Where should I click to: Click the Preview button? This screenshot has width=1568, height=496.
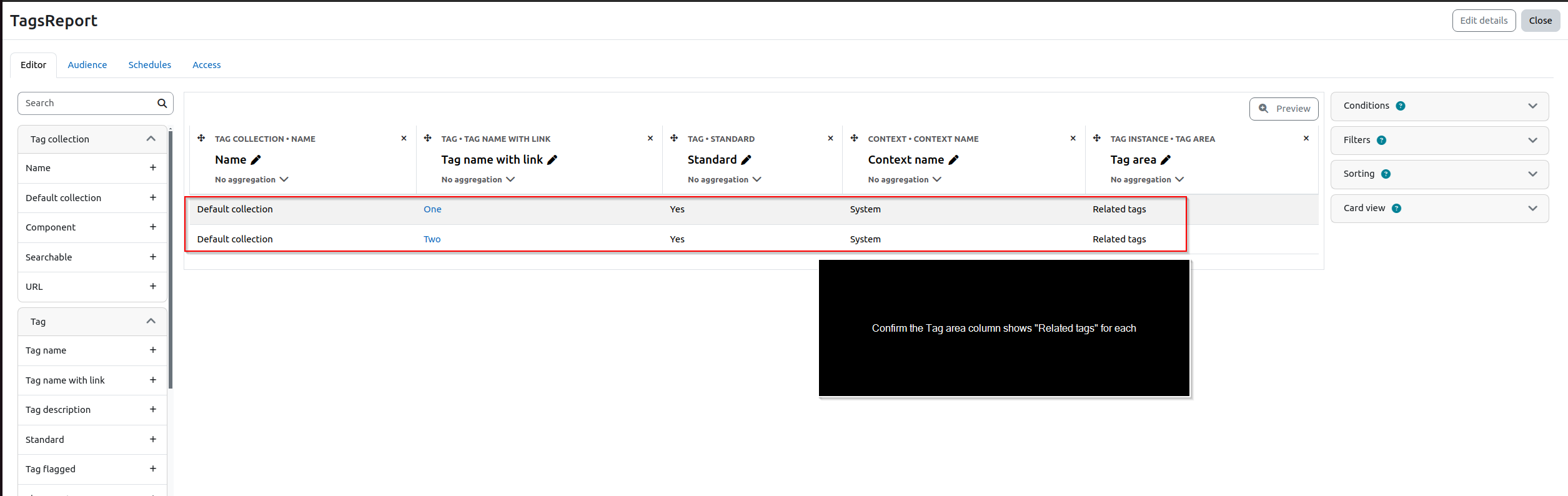point(1284,109)
